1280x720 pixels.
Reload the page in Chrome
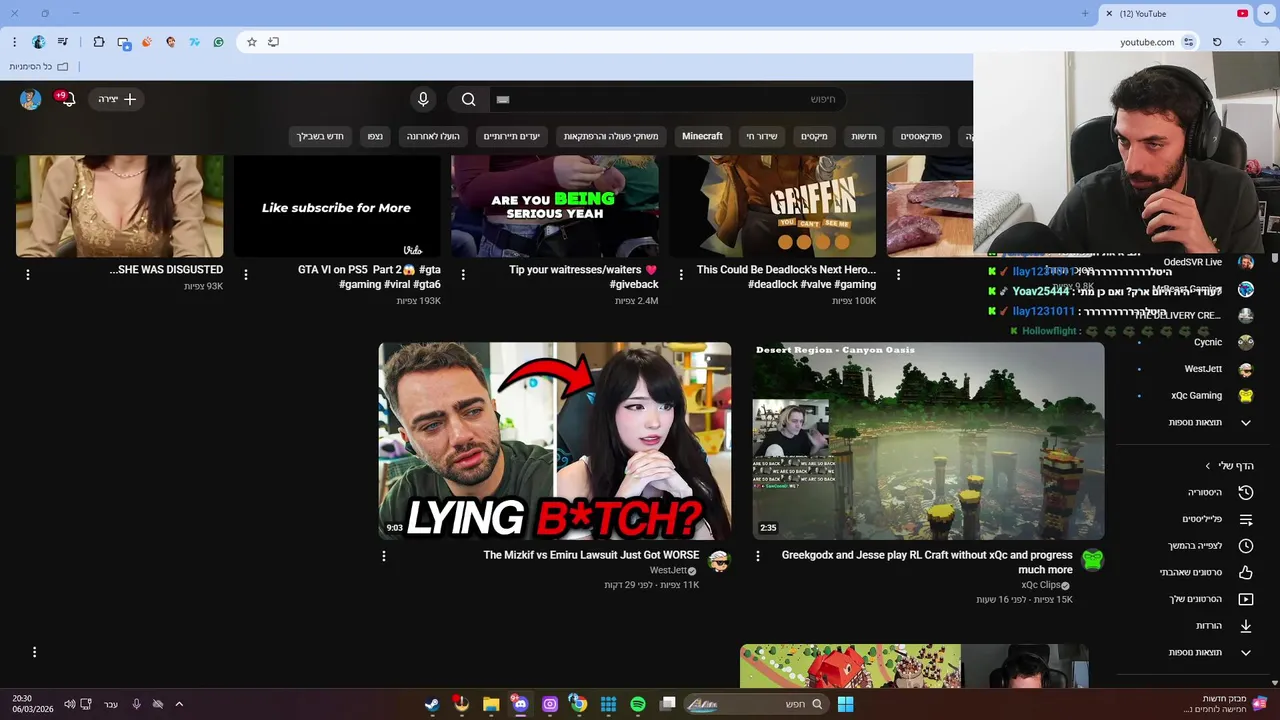click(x=1217, y=42)
